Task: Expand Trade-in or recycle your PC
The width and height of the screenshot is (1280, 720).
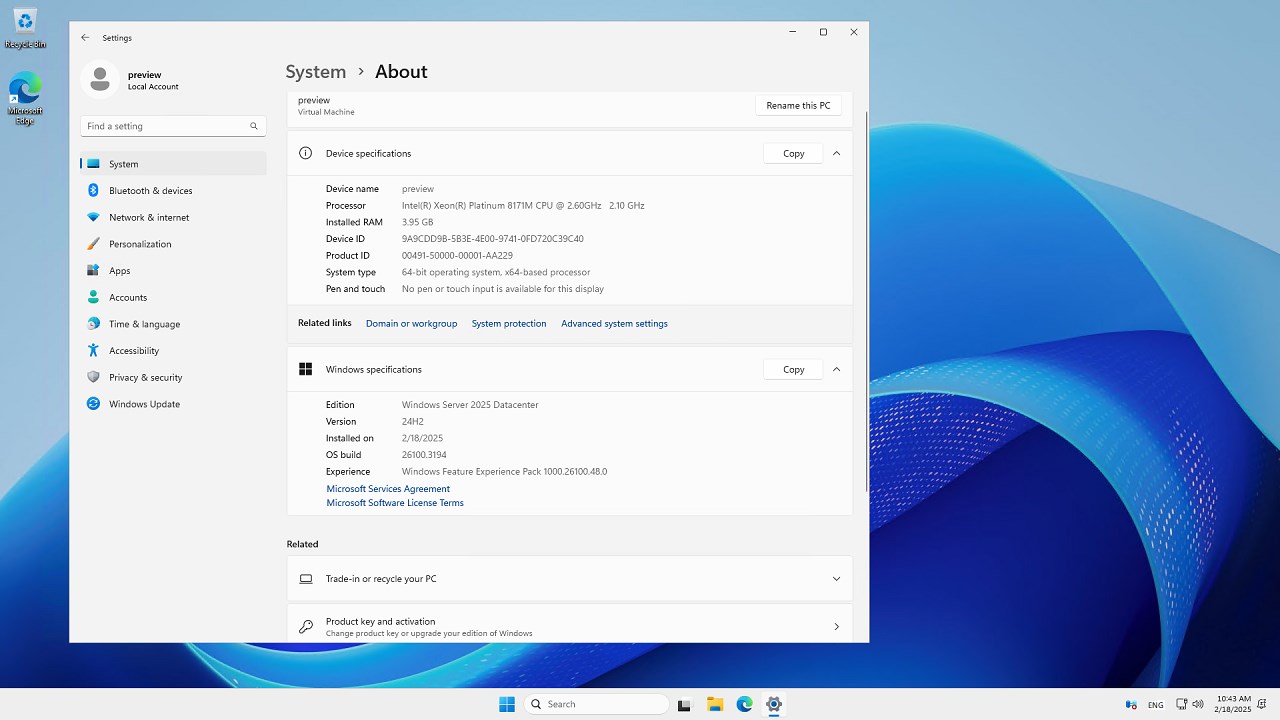Action: pyautogui.click(x=837, y=579)
